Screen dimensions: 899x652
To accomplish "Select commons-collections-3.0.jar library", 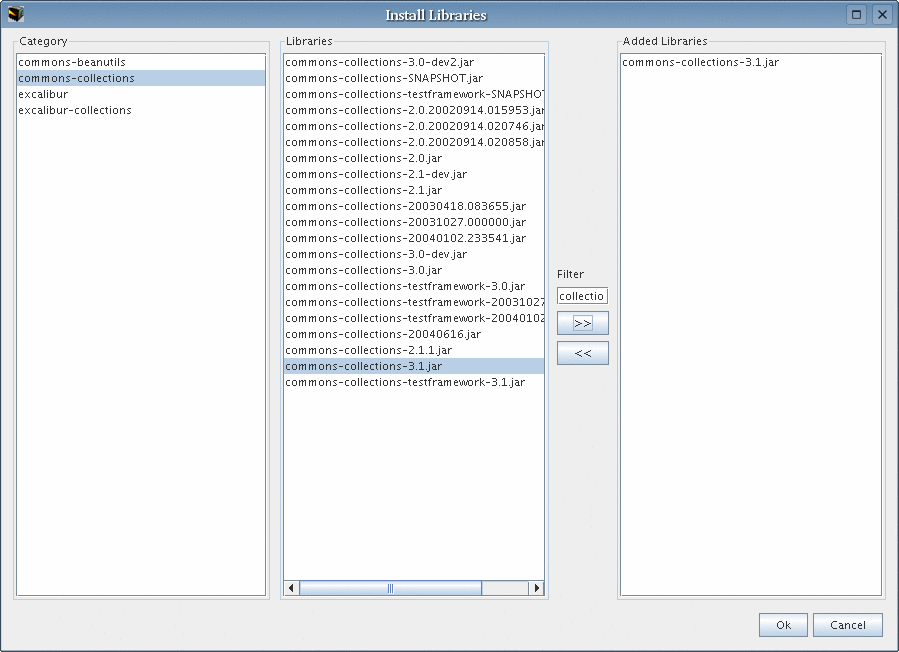I will (x=413, y=271).
